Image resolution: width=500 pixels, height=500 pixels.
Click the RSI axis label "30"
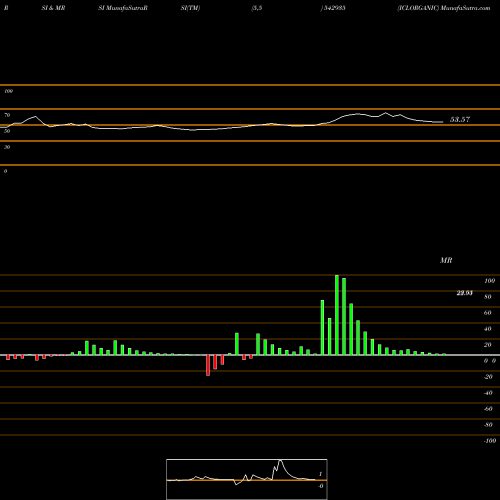(x=7, y=147)
